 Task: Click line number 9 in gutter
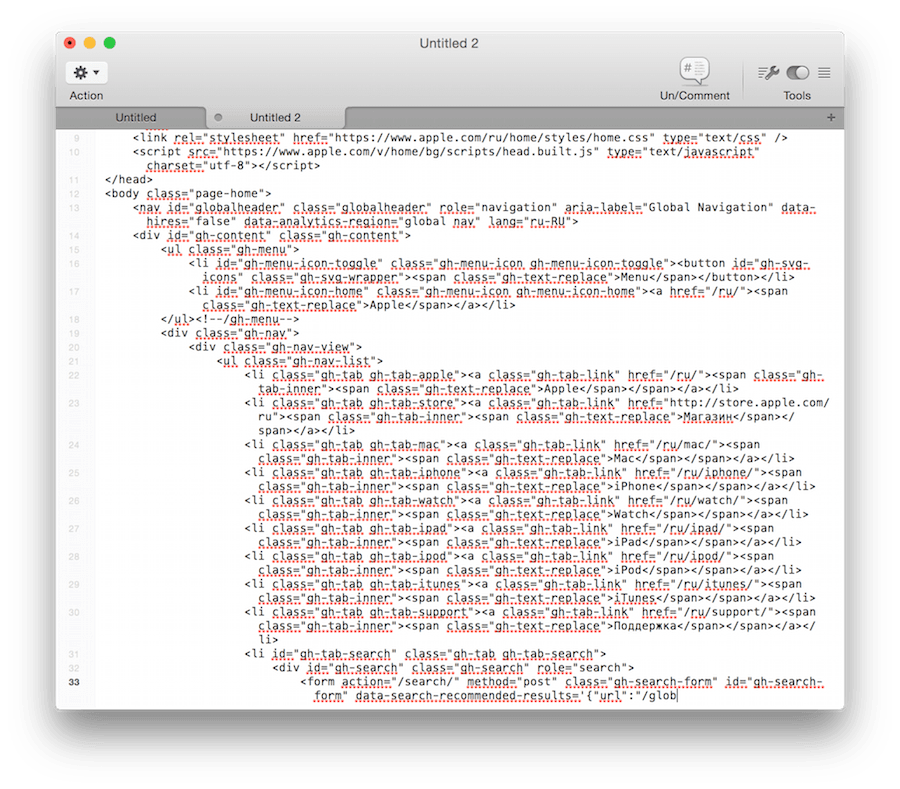(x=76, y=138)
